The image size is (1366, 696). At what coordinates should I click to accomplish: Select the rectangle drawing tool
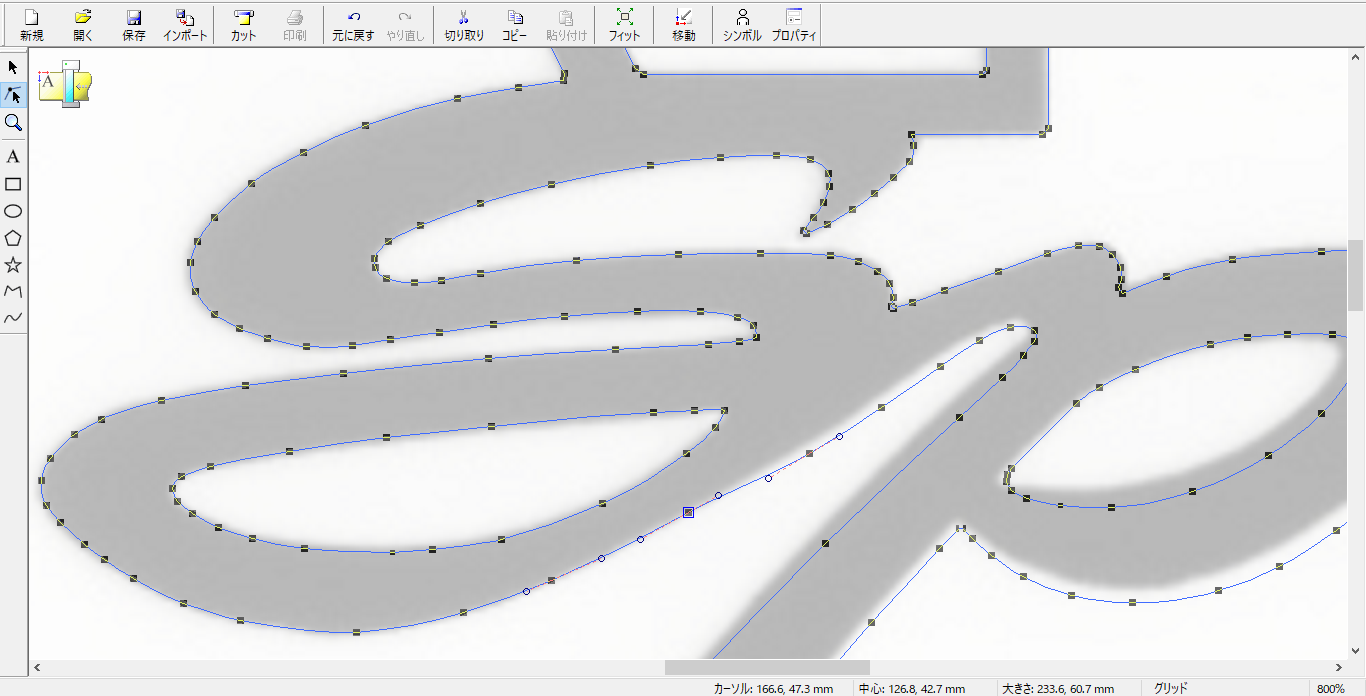13,184
